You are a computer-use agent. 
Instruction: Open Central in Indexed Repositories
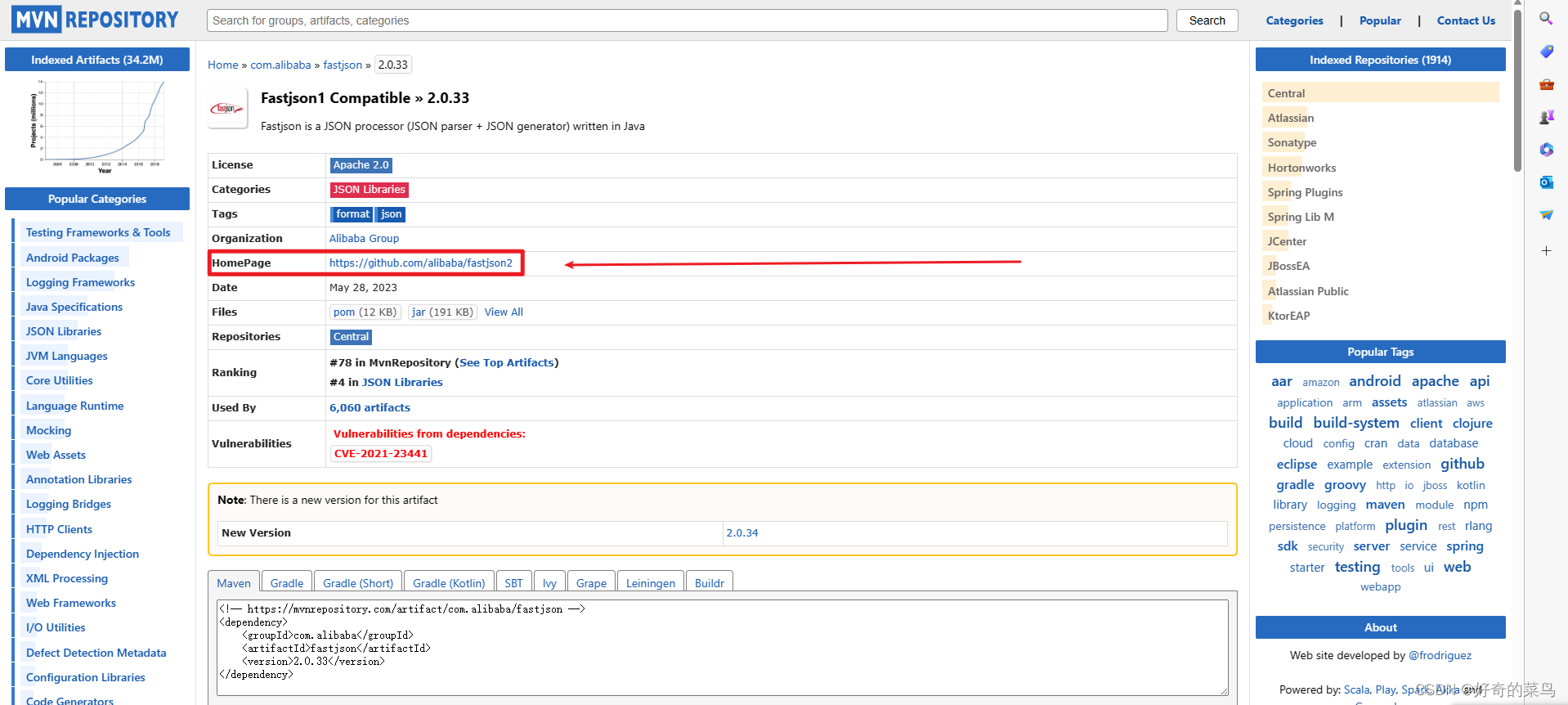[x=1286, y=93]
